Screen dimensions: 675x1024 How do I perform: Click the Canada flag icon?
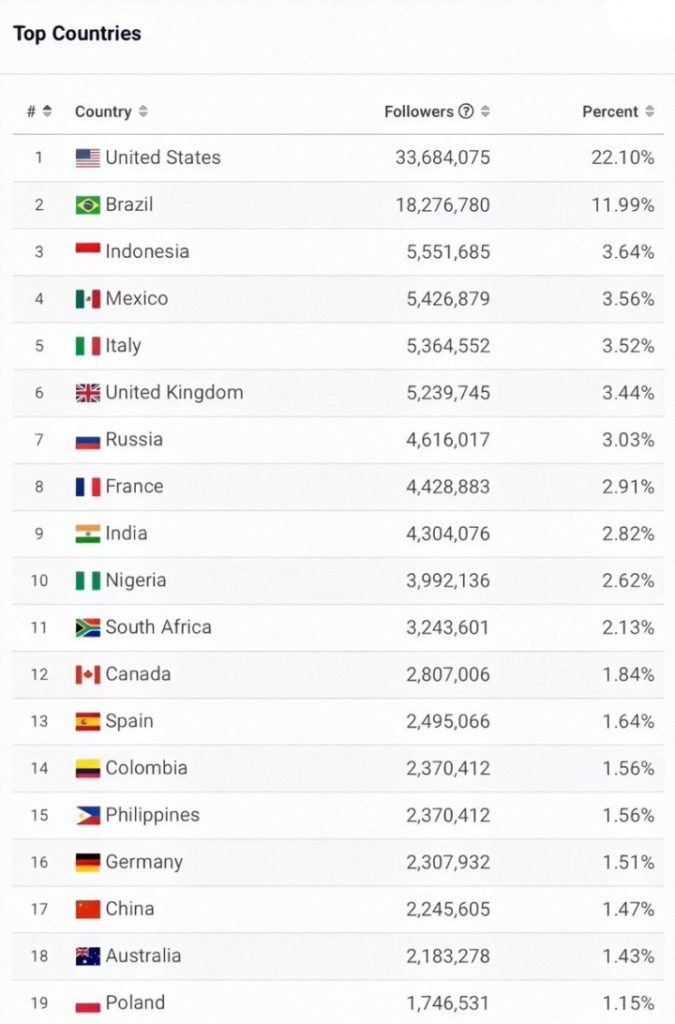tap(87, 675)
